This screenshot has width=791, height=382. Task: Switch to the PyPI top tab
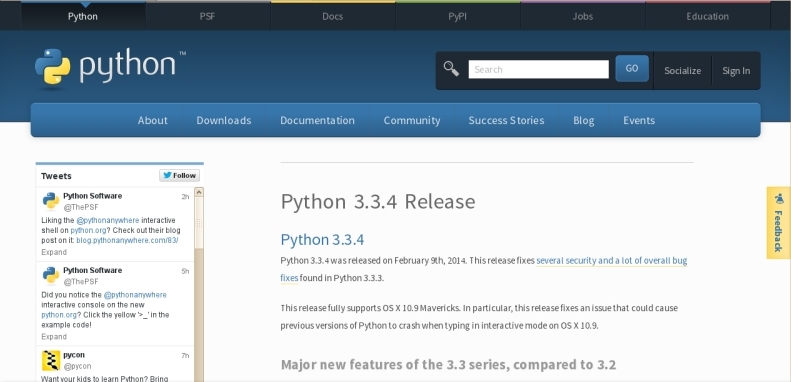458,16
